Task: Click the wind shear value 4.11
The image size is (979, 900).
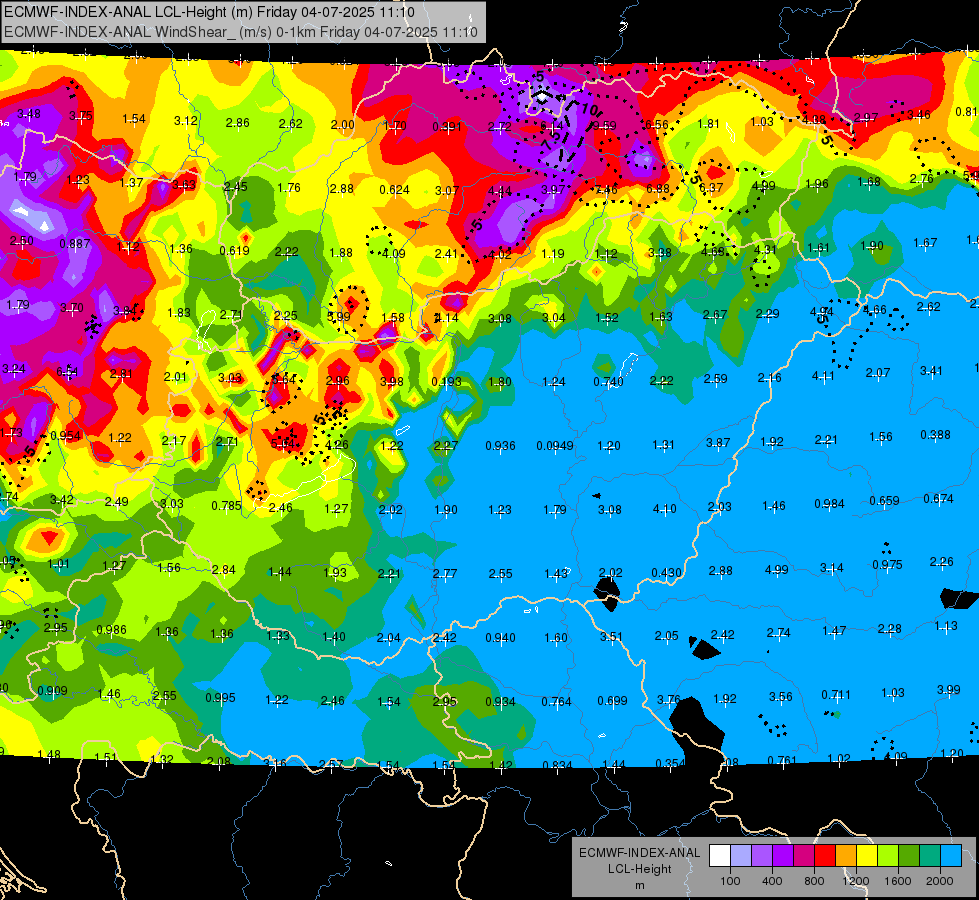Action: (823, 375)
